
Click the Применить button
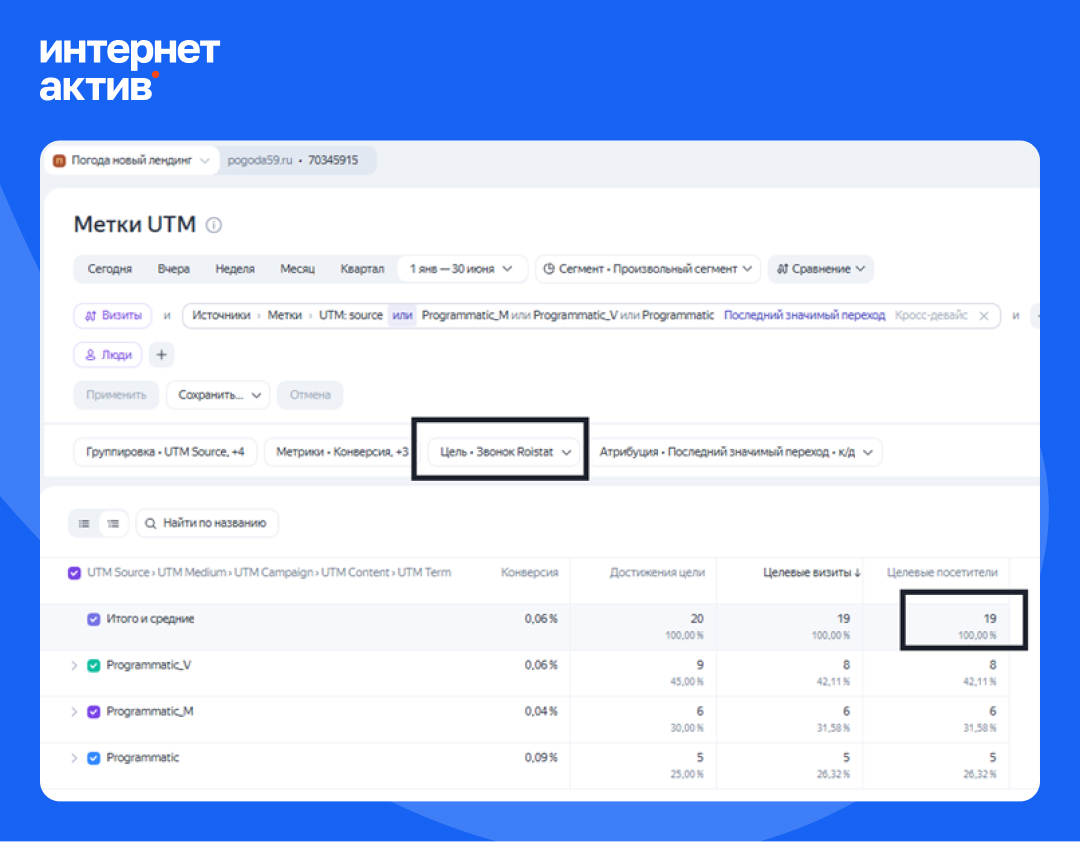[x=116, y=395]
